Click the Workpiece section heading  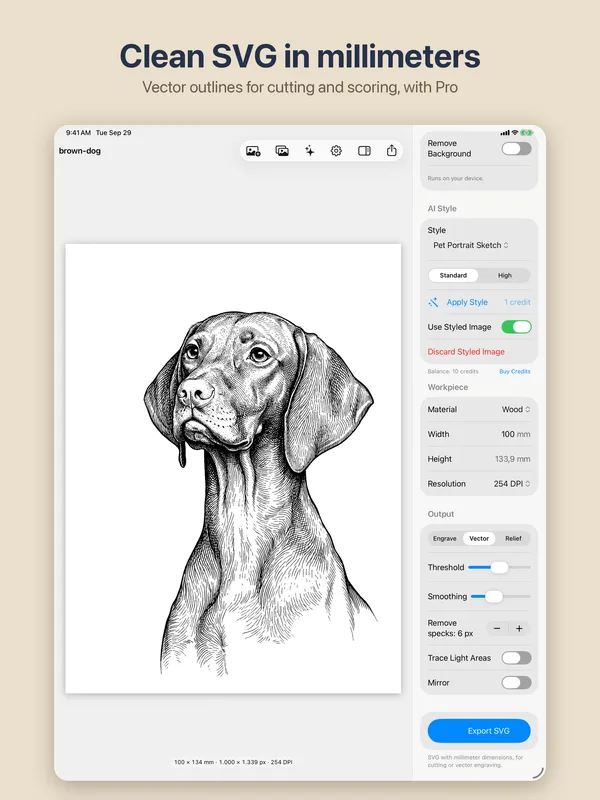click(x=448, y=387)
